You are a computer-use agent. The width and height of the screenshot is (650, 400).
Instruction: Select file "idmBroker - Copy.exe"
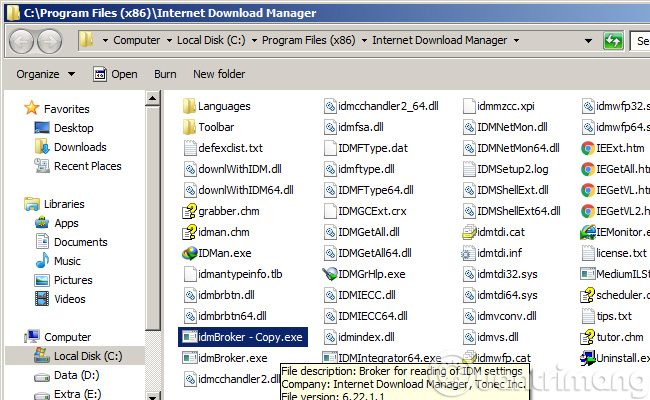243,337
